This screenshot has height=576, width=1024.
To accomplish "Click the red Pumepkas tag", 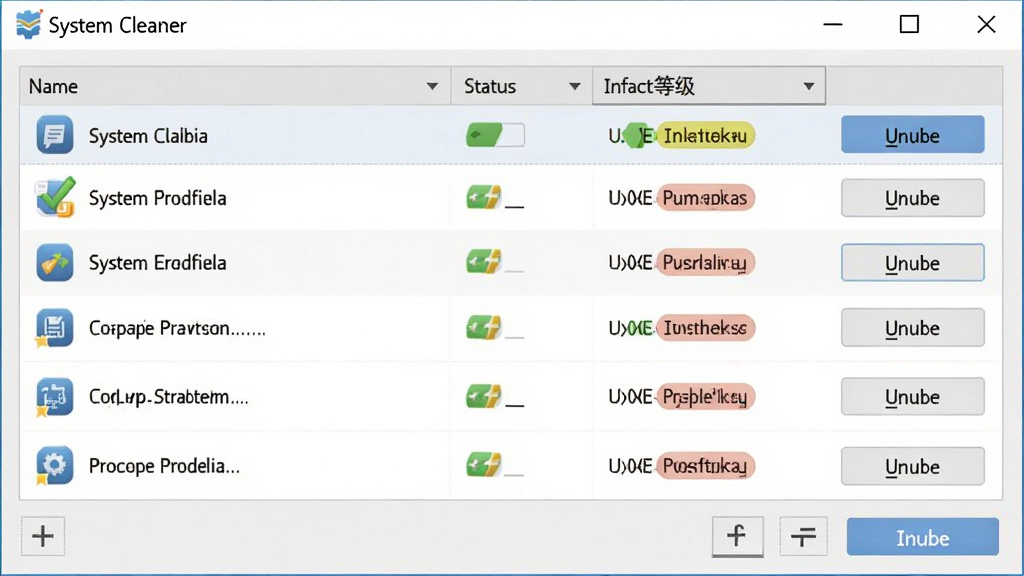I will click(x=705, y=198).
